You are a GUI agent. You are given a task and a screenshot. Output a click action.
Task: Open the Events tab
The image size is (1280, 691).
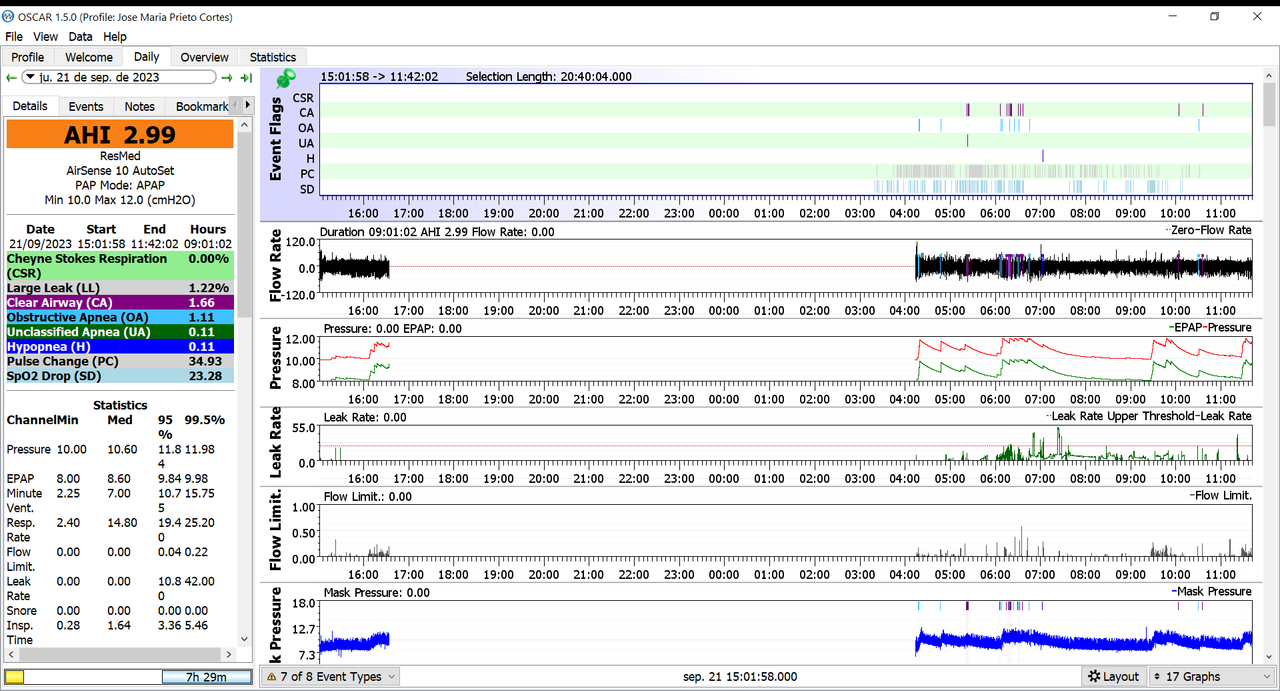point(86,106)
